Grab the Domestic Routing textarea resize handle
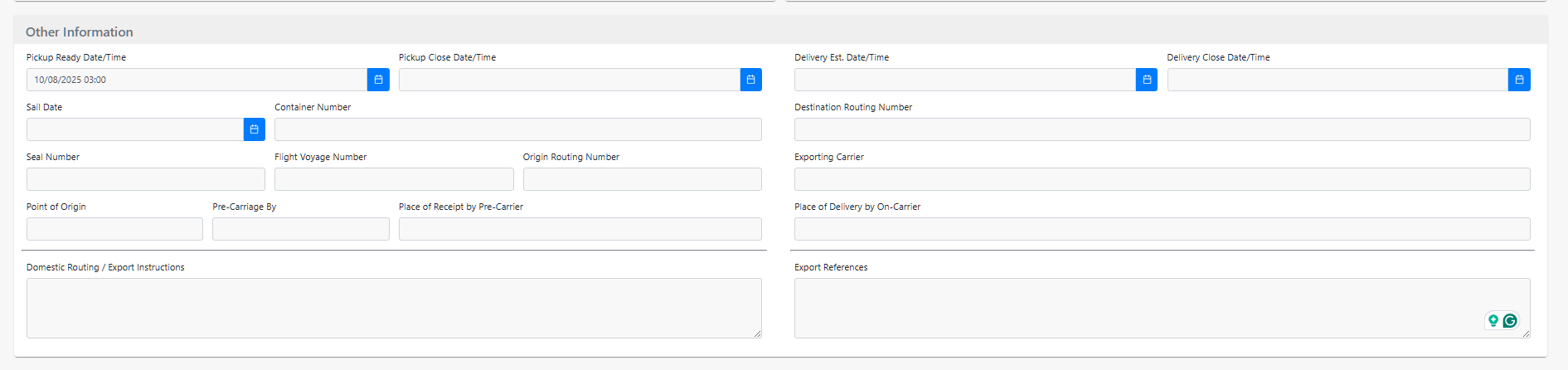The image size is (1568, 370). [x=757, y=333]
